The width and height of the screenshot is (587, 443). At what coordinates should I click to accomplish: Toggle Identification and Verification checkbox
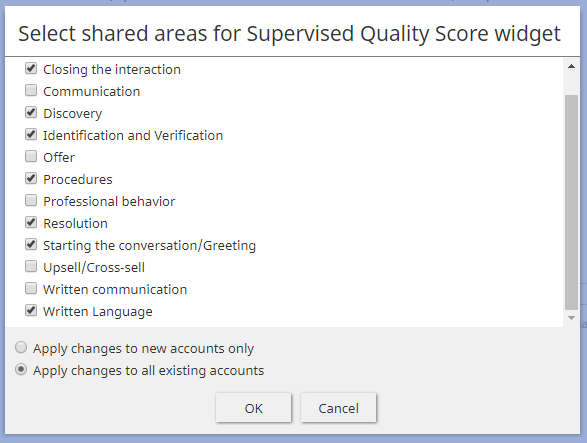pyautogui.click(x=31, y=134)
